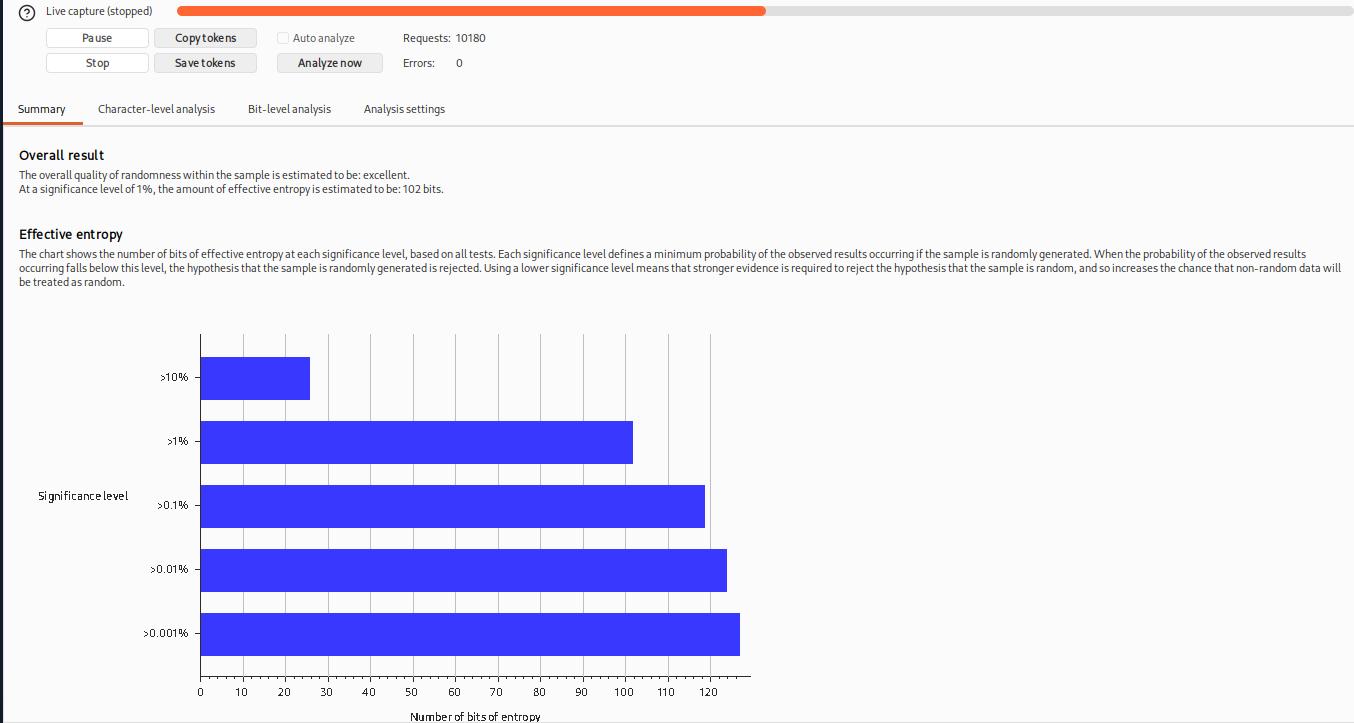1354x723 pixels.
Task: Click the Effective entropy heading
Action: [71, 234]
